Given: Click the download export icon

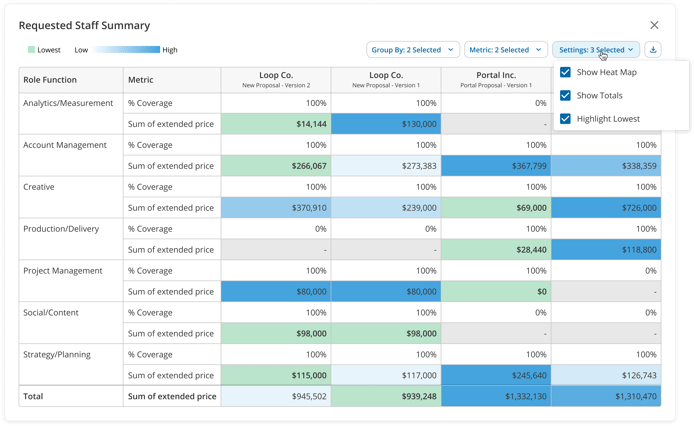Looking at the screenshot, I should (x=653, y=50).
